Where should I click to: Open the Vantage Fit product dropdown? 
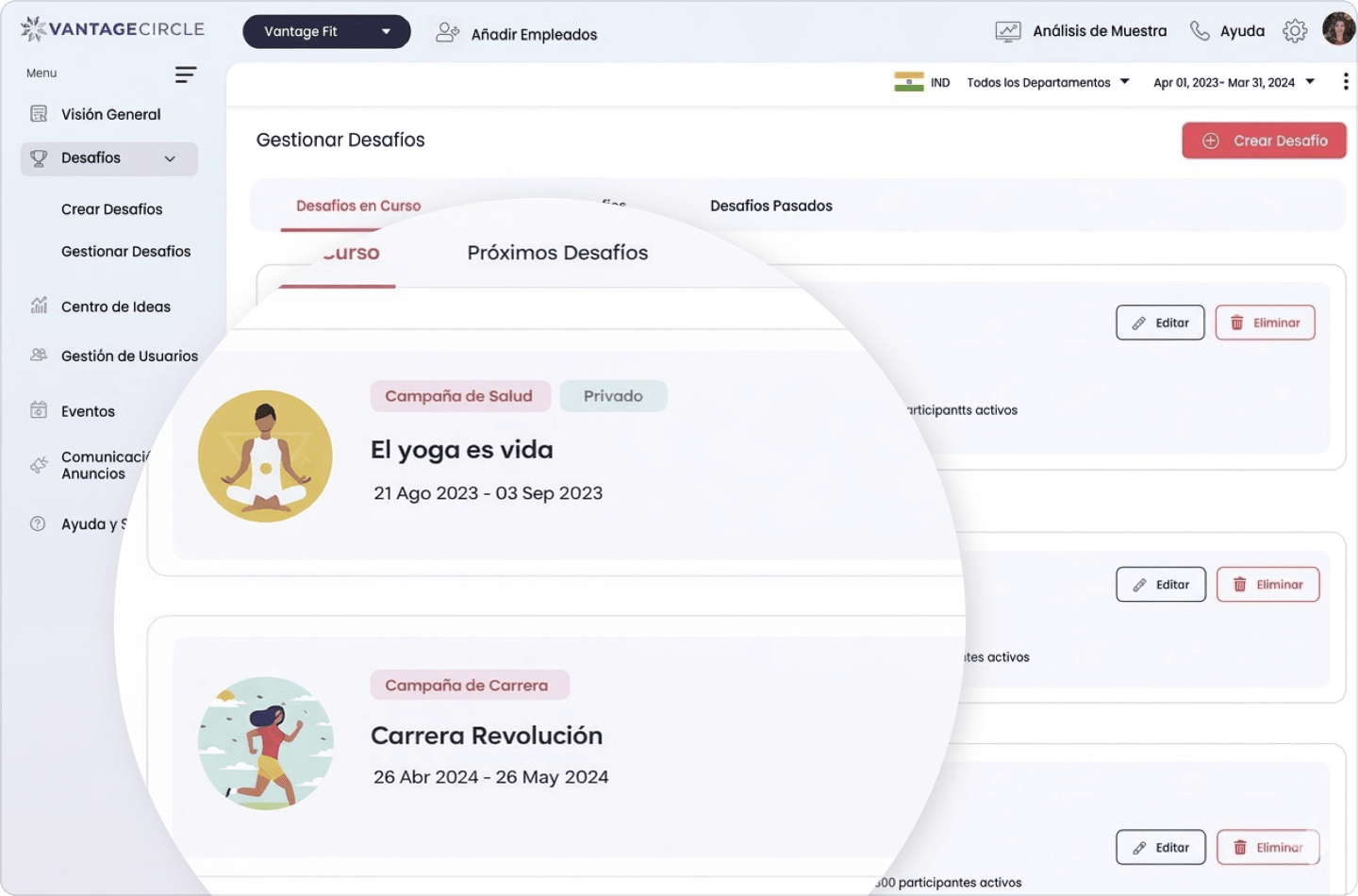(x=326, y=31)
